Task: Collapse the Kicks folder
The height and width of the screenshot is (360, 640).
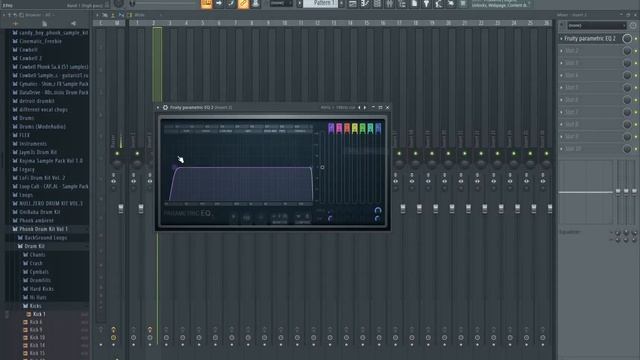Action: click(35, 306)
